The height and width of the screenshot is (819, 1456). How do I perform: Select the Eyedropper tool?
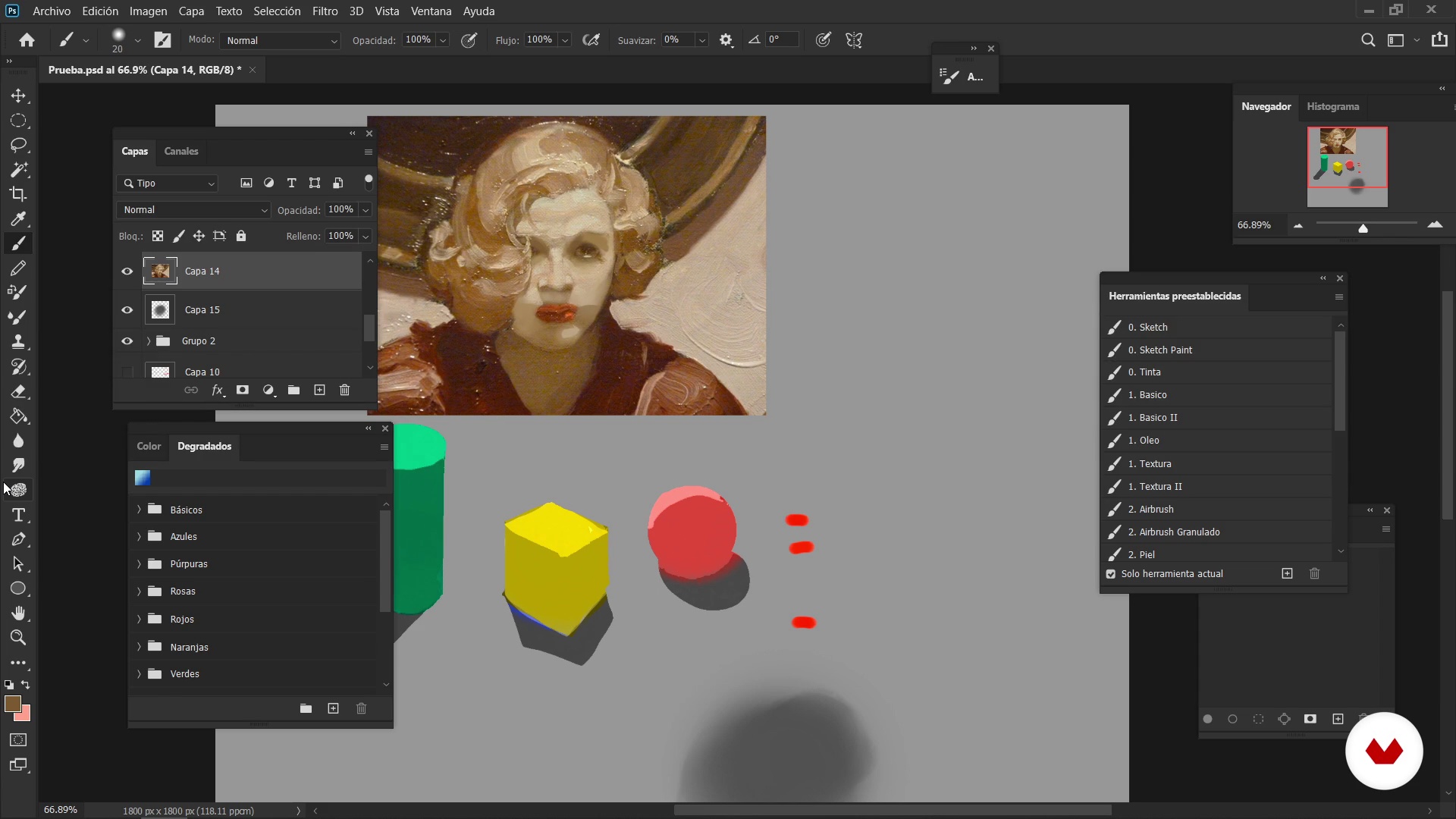(18, 219)
